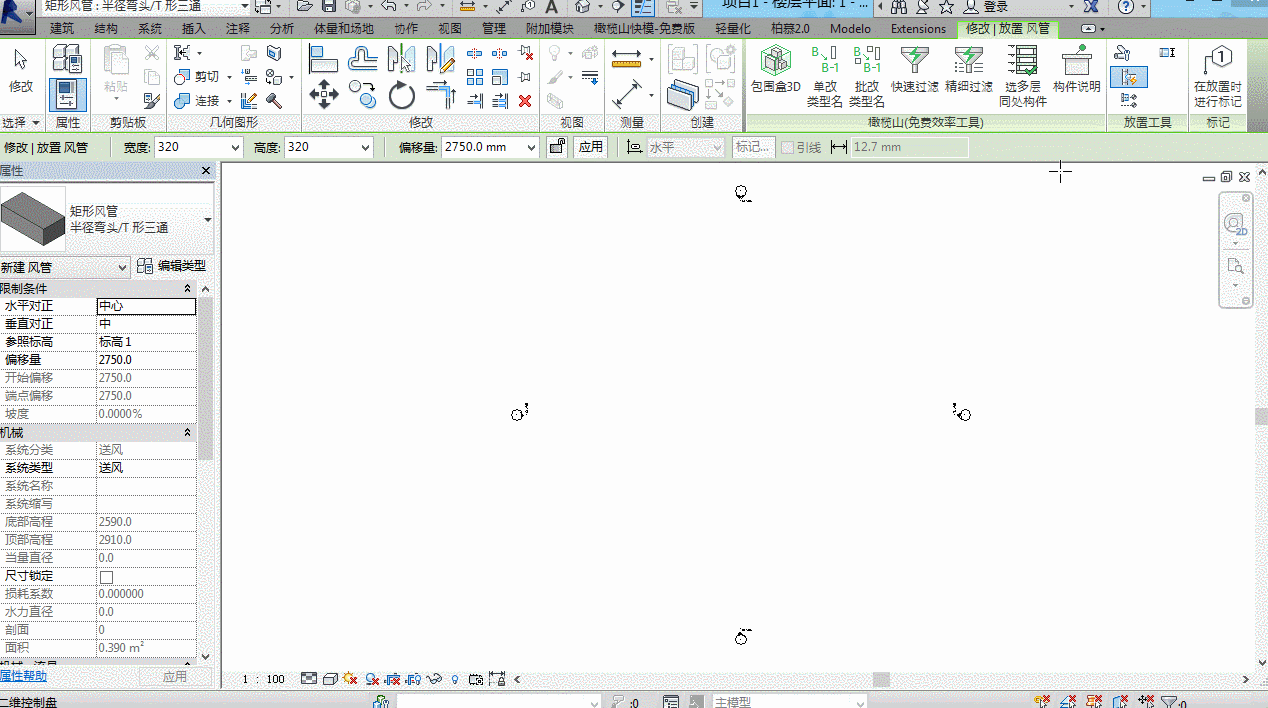Select the Offset tool
Screen dimensions: 1268x708
tap(362, 59)
